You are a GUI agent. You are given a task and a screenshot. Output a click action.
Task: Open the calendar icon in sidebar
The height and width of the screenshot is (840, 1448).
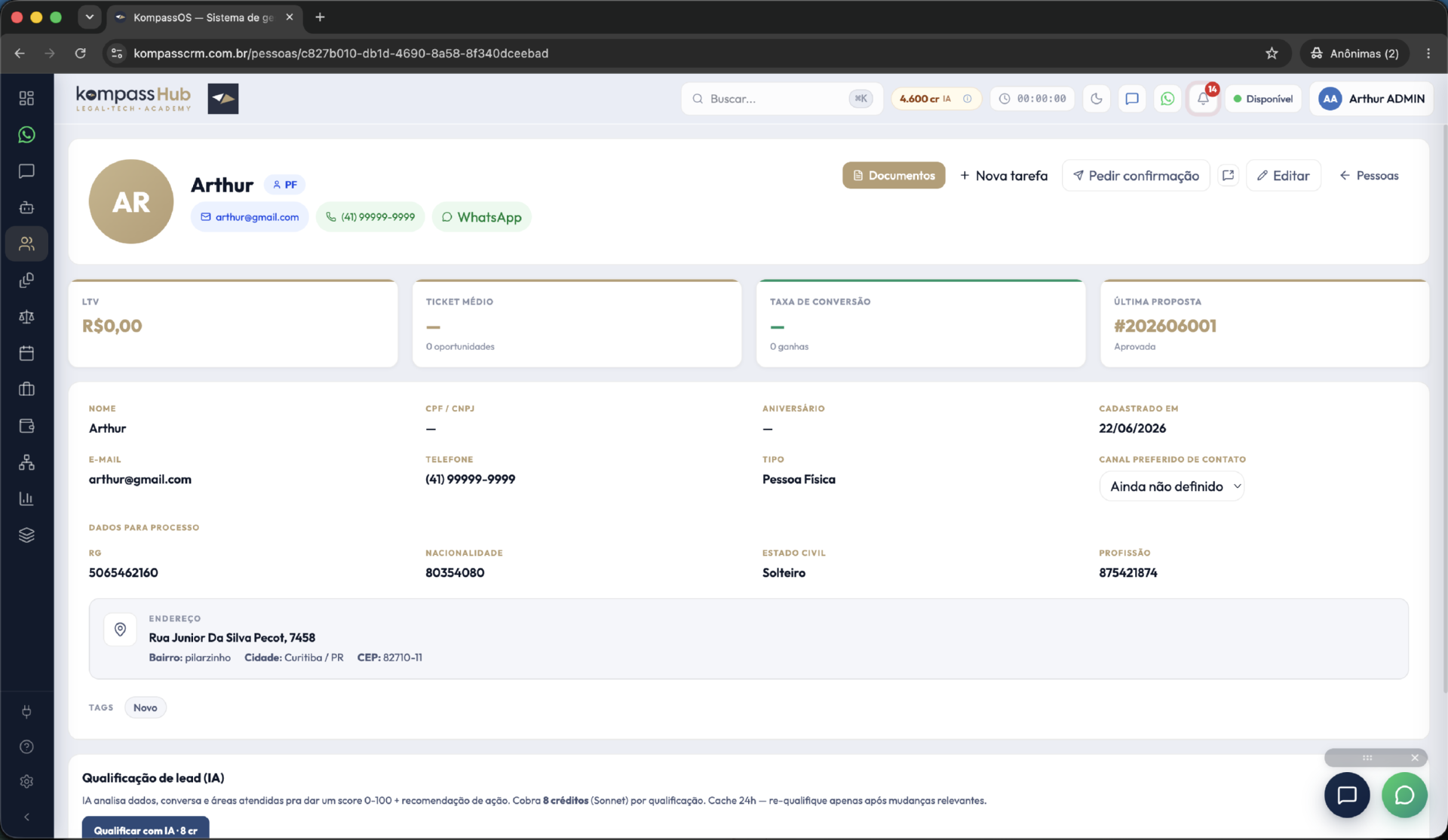pyautogui.click(x=26, y=353)
